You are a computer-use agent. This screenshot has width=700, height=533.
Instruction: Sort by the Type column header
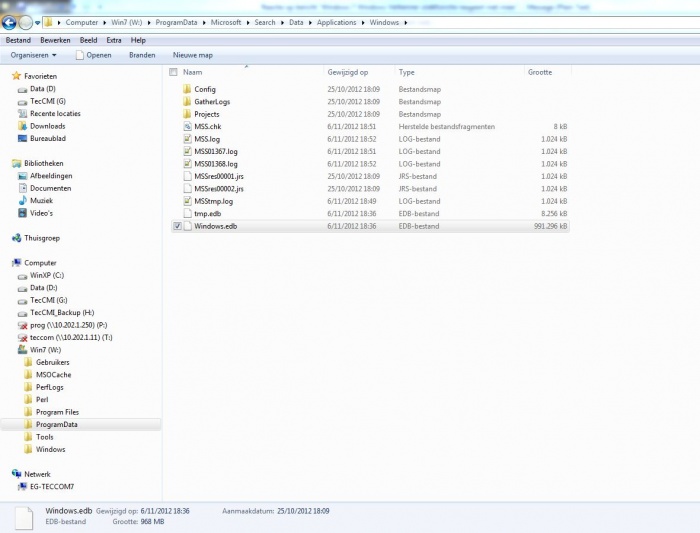coord(407,72)
